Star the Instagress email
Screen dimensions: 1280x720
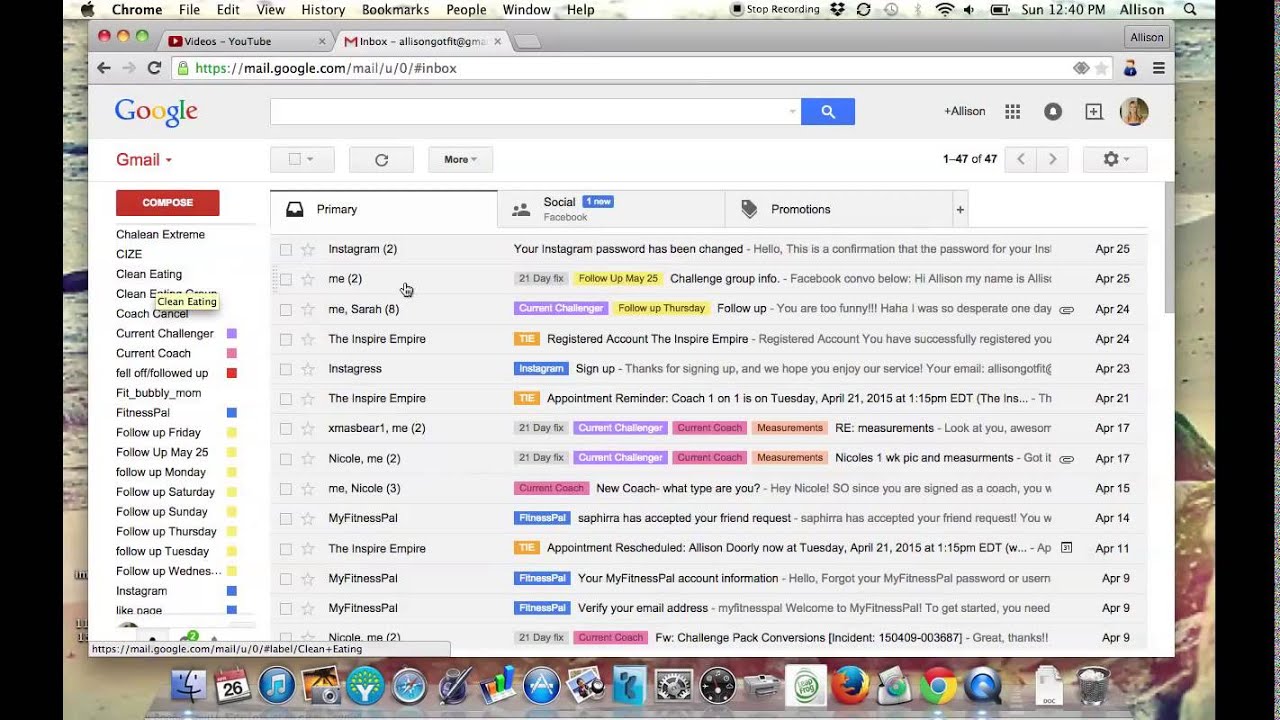pos(308,369)
